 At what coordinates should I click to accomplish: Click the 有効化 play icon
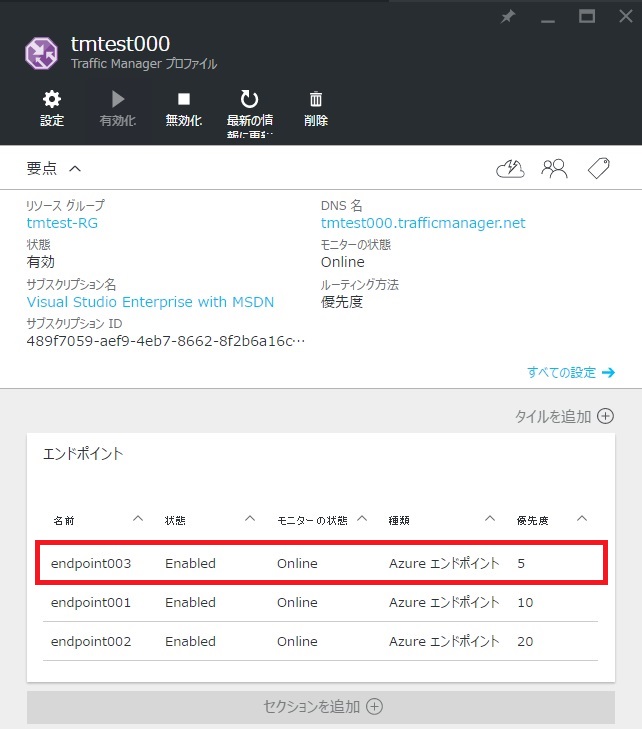click(x=118, y=99)
